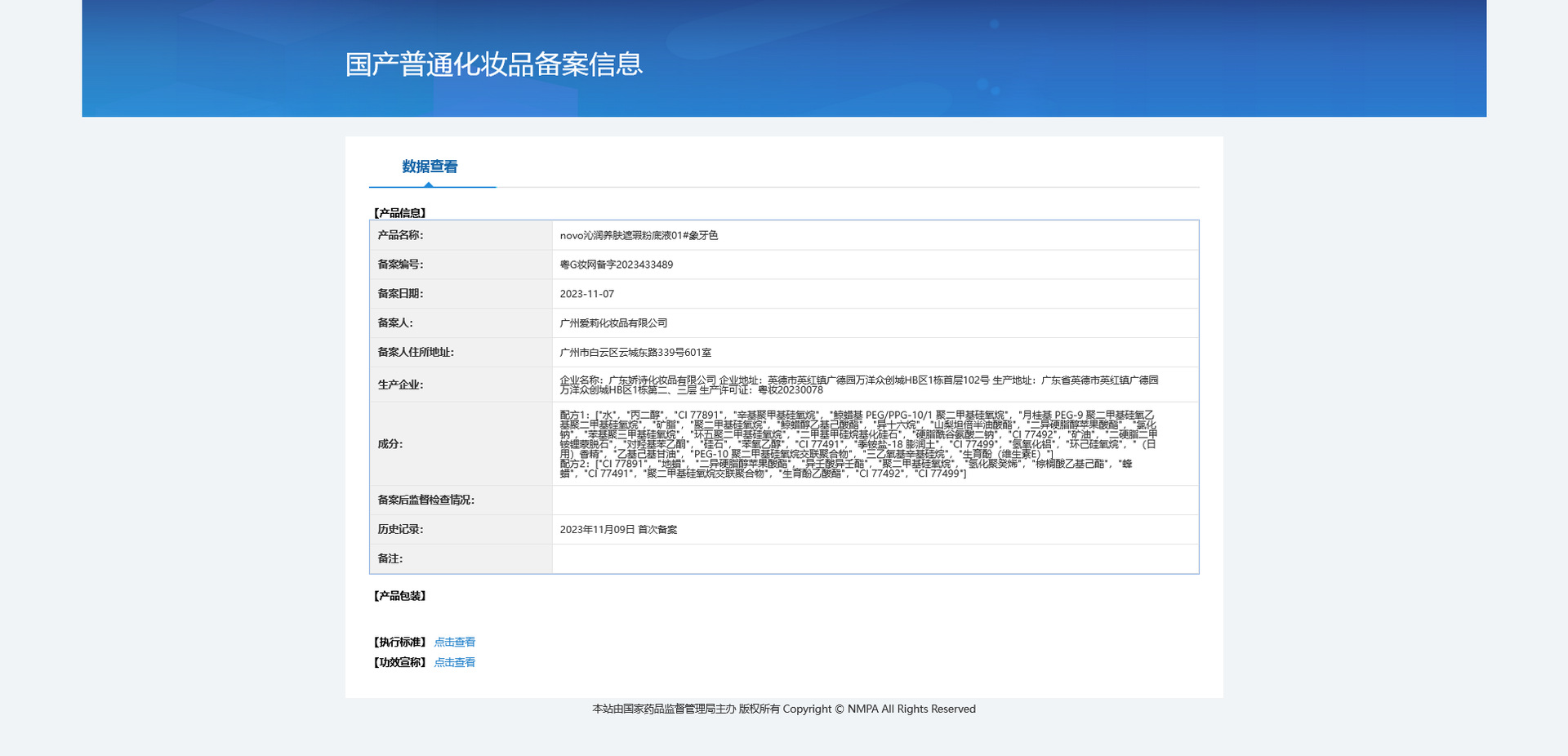Select the filing date 2023-11-07
The height and width of the screenshot is (756, 1568).
point(587,294)
